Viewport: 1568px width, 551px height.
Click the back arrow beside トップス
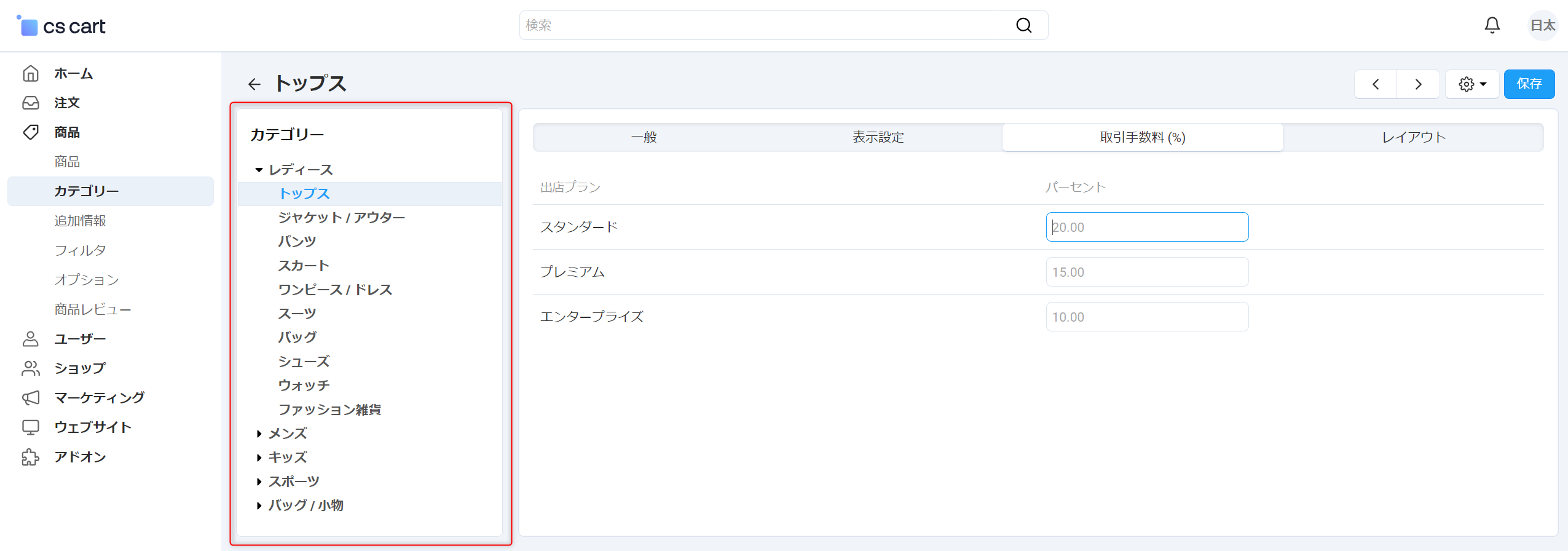pyautogui.click(x=254, y=84)
